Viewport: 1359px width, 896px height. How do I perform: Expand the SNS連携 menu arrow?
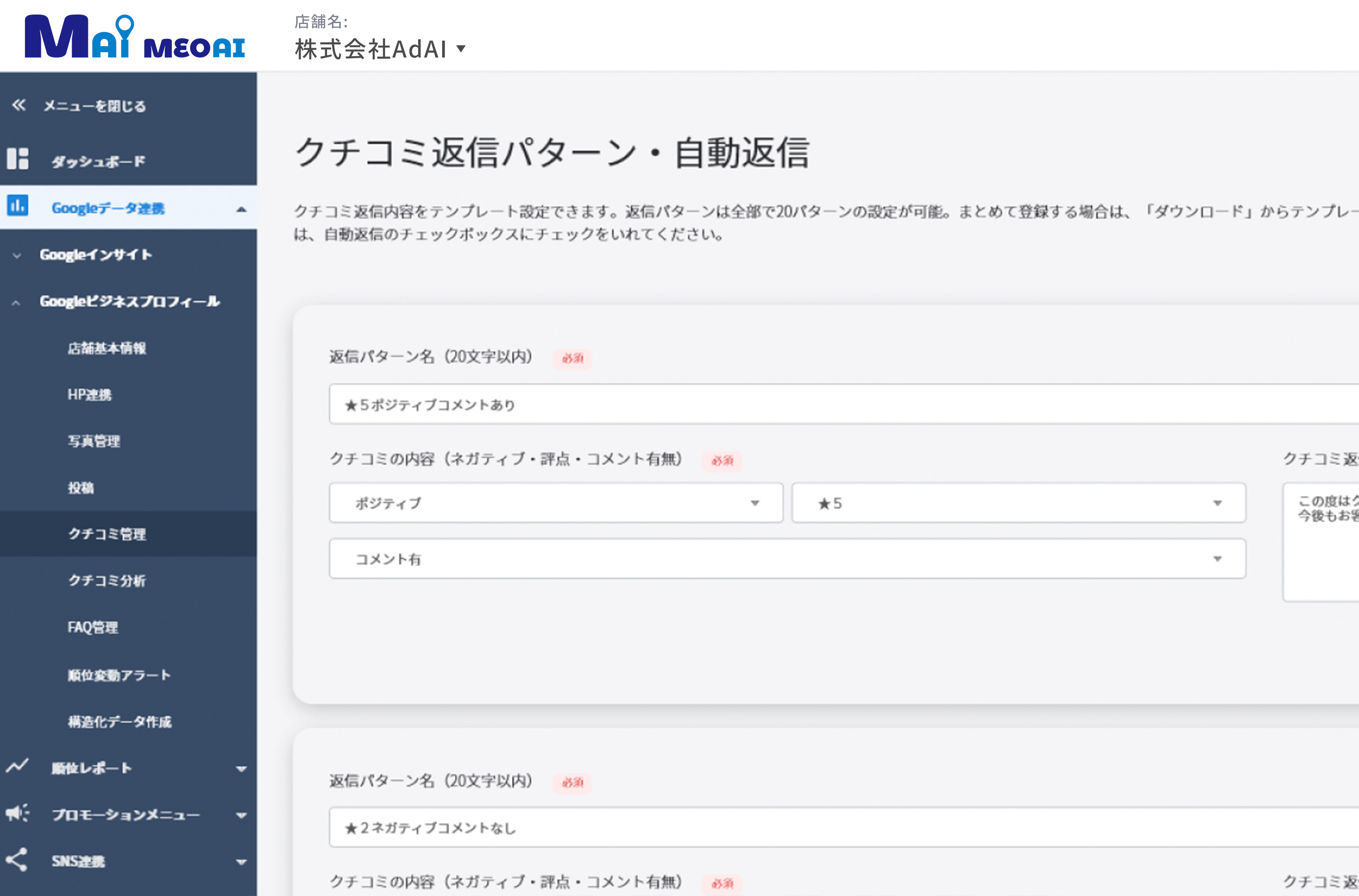(x=242, y=862)
